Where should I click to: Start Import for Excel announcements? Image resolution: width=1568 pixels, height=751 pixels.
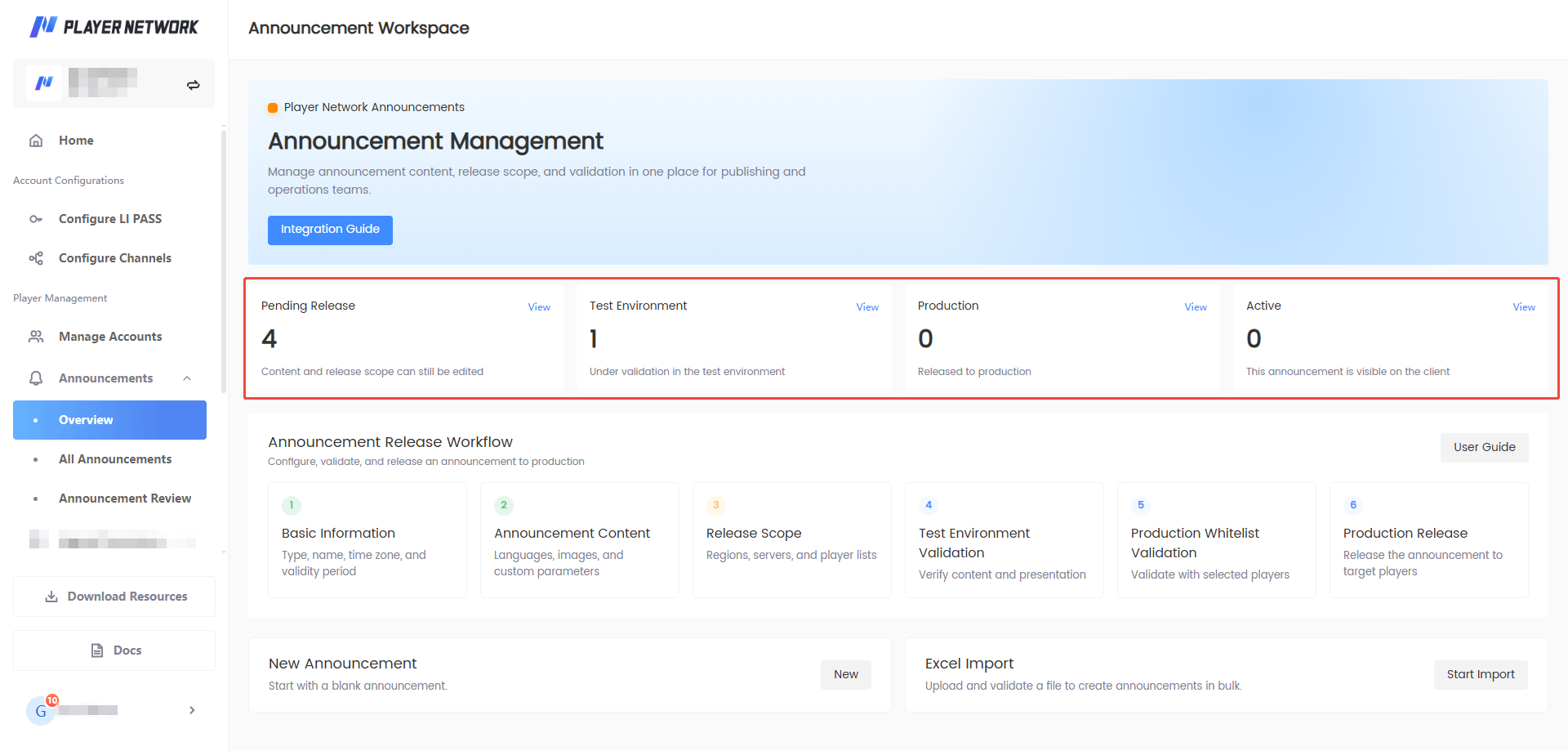pyautogui.click(x=1480, y=674)
